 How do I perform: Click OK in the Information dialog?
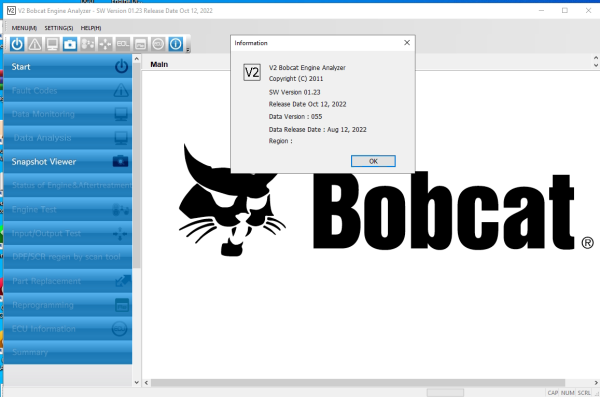[x=373, y=161]
